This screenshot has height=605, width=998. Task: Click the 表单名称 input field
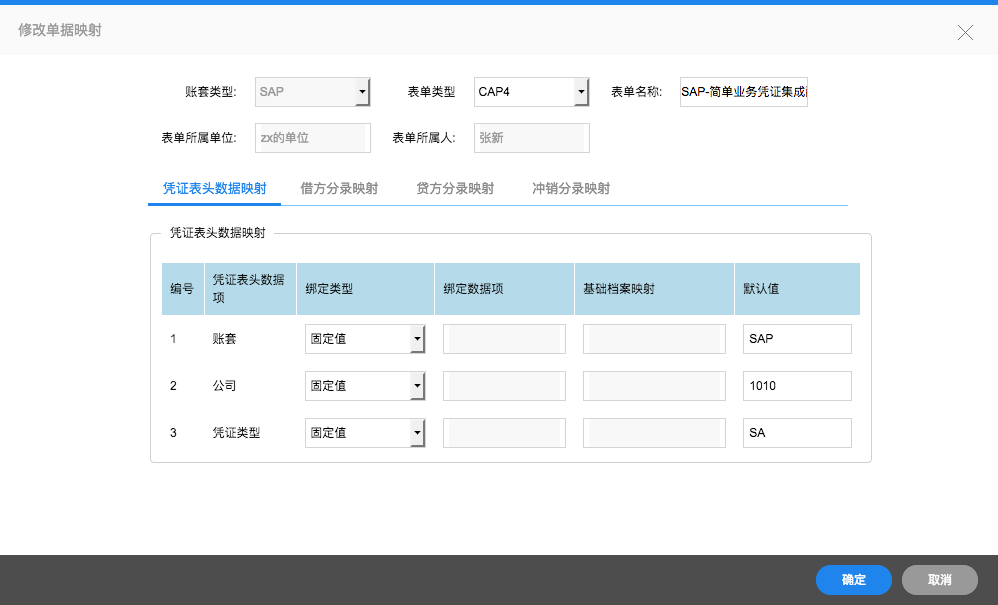click(743, 92)
